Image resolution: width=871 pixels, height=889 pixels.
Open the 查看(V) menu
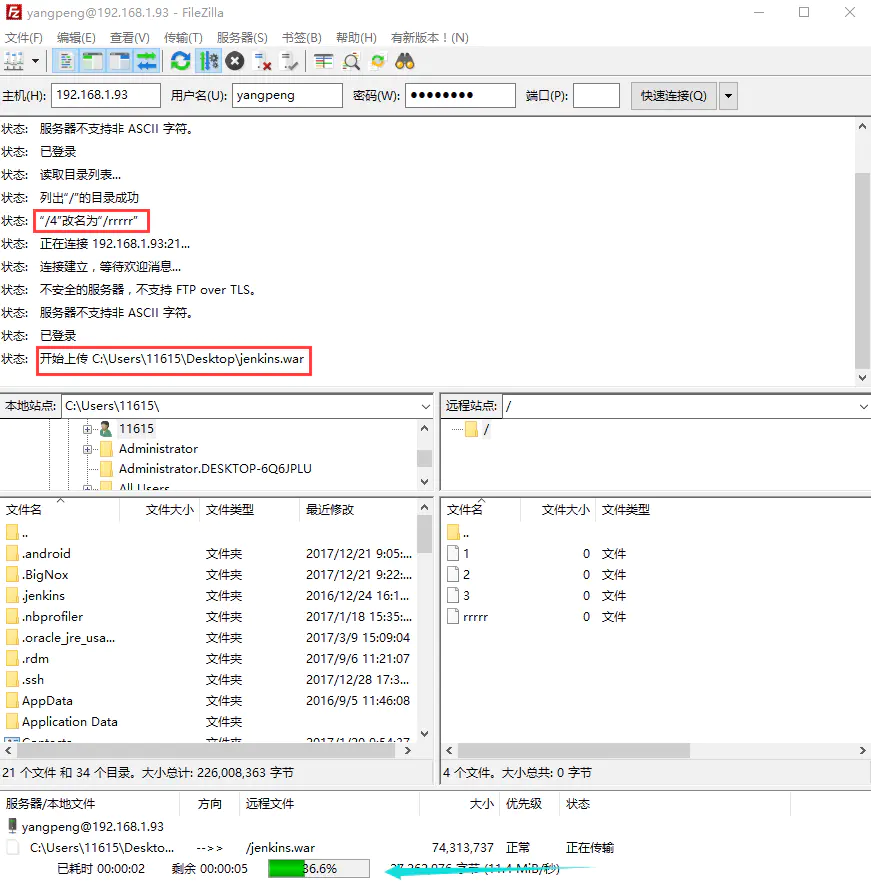(x=130, y=37)
